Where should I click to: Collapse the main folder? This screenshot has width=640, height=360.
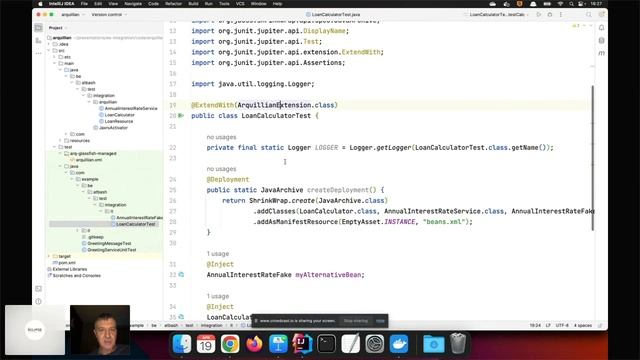[x=55, y=63]
